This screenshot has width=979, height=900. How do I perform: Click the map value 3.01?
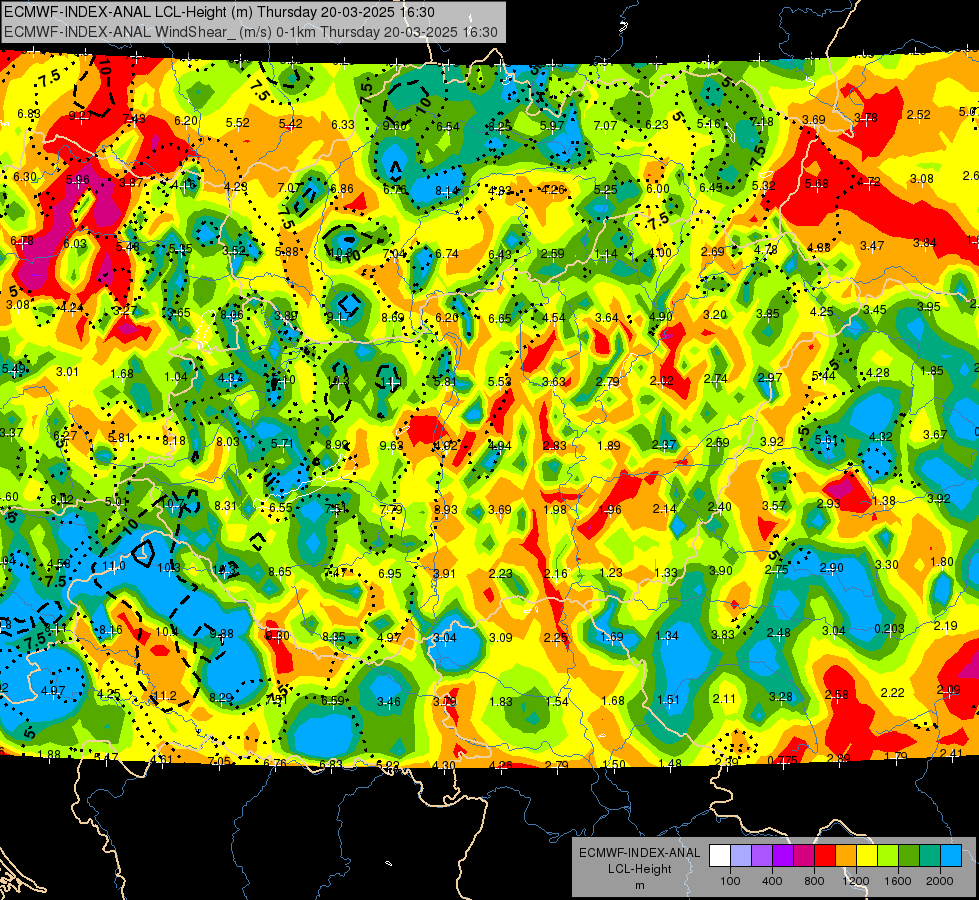67,372
